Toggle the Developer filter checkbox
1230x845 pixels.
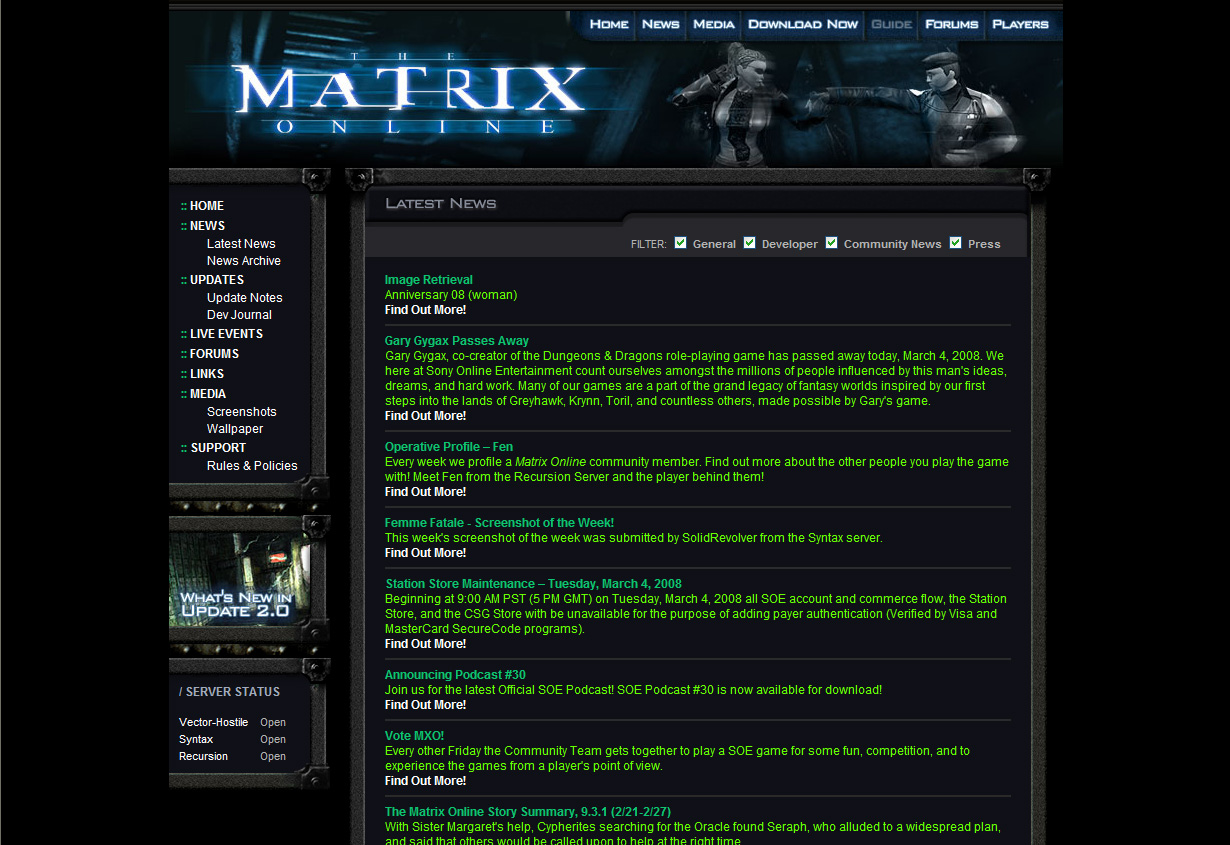(750, 243)
